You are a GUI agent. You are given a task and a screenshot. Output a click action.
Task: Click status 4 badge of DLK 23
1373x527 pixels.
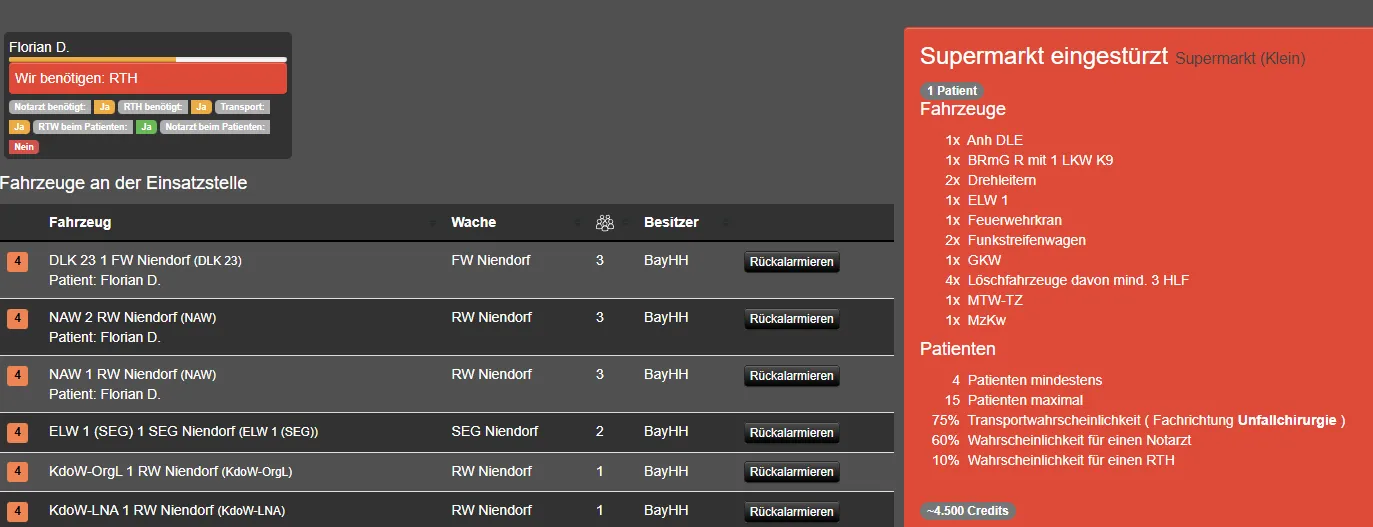coord(18,262)
